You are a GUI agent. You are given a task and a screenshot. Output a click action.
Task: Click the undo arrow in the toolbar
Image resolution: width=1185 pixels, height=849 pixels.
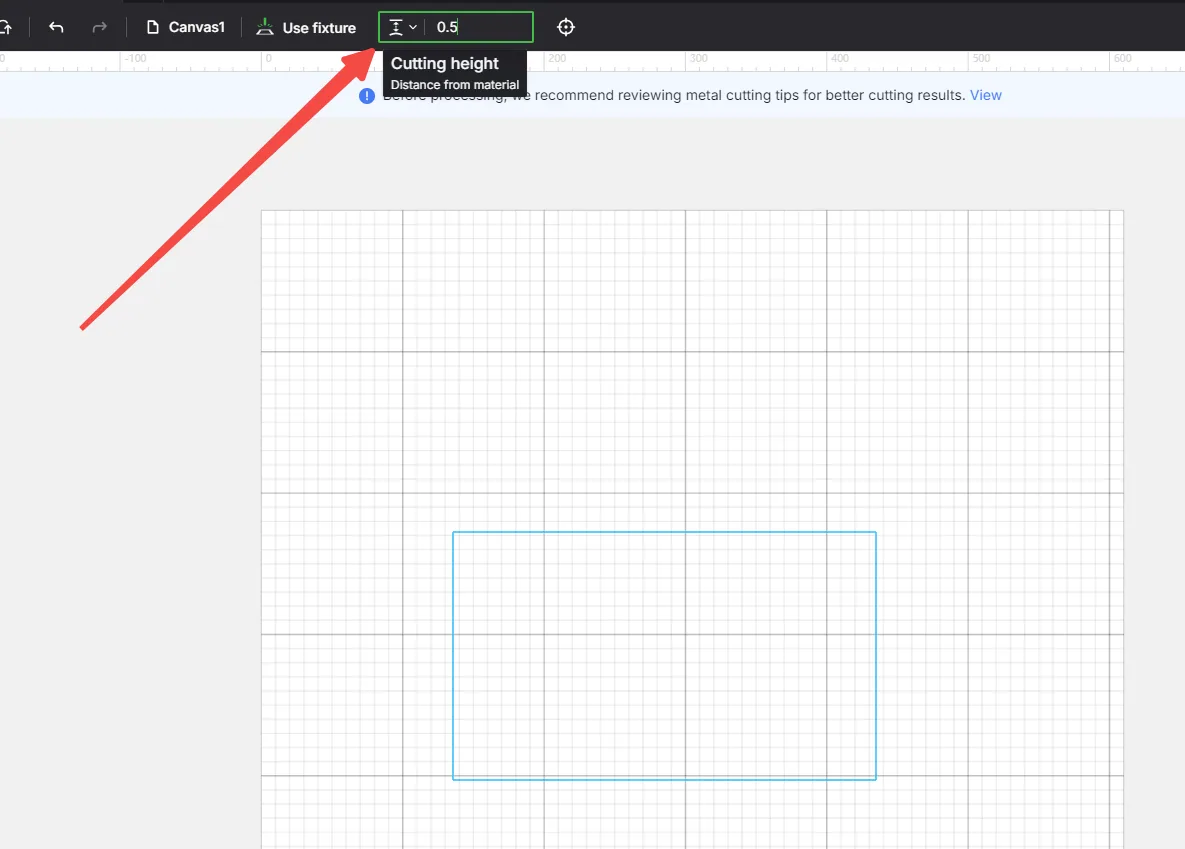pos(56,27)
